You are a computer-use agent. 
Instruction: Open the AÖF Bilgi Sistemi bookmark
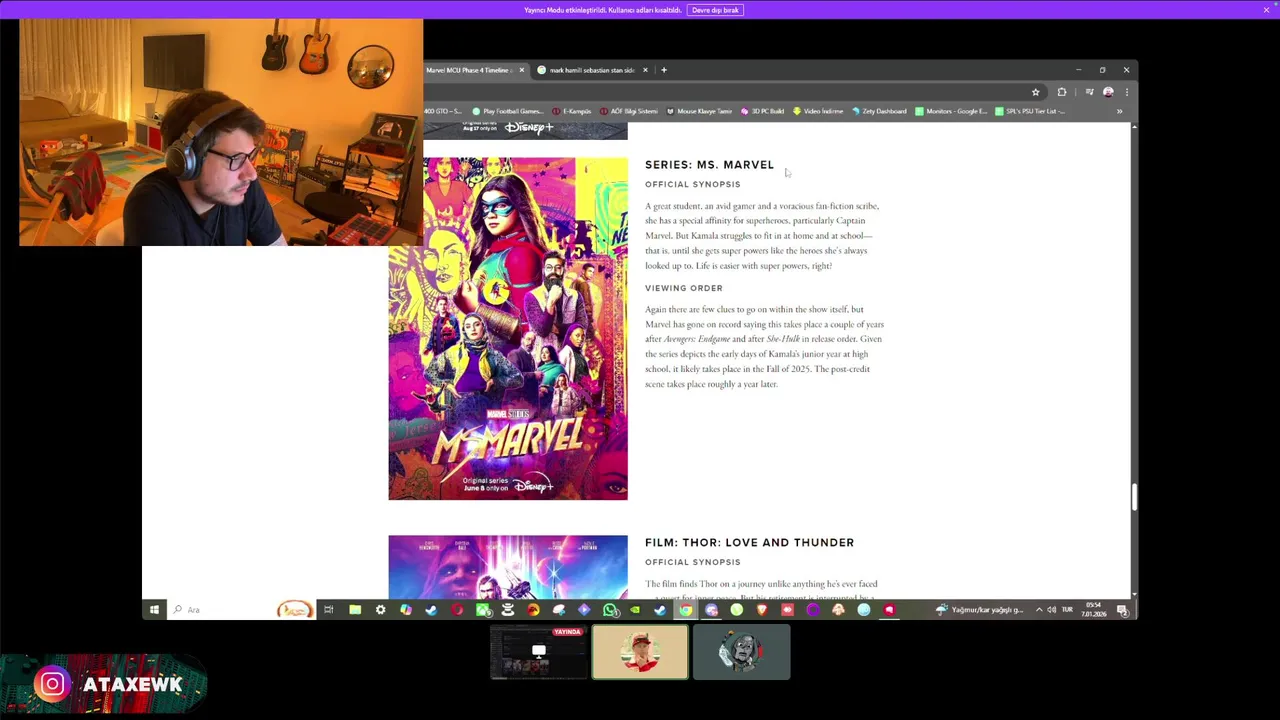click(628, 111)
